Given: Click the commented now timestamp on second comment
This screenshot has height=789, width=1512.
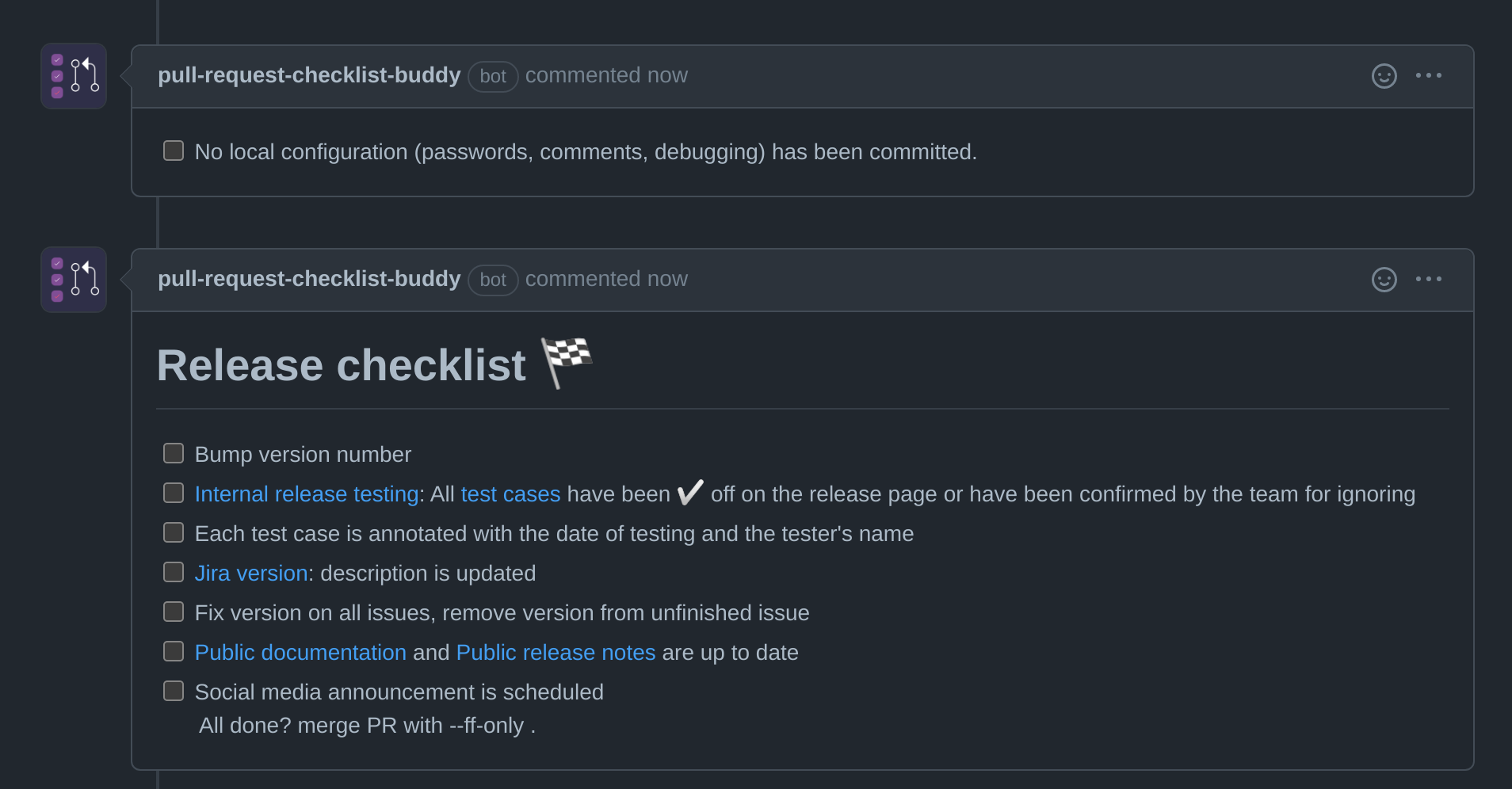Looking at the screenshot, I should coord(606,279).
